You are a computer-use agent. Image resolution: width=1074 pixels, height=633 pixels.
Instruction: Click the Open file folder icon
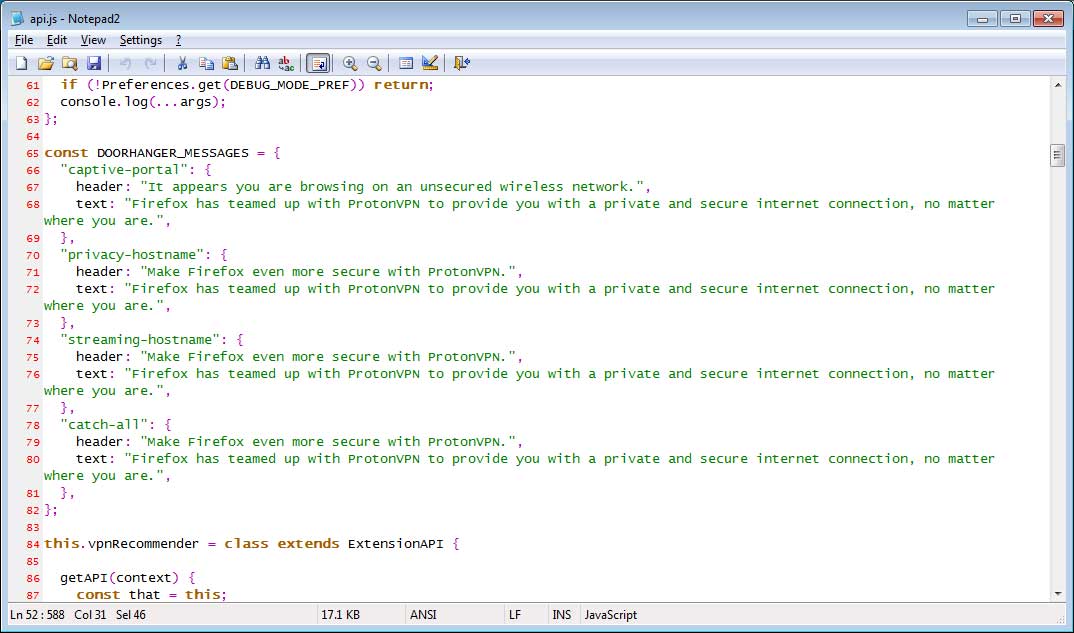(45, 64)
